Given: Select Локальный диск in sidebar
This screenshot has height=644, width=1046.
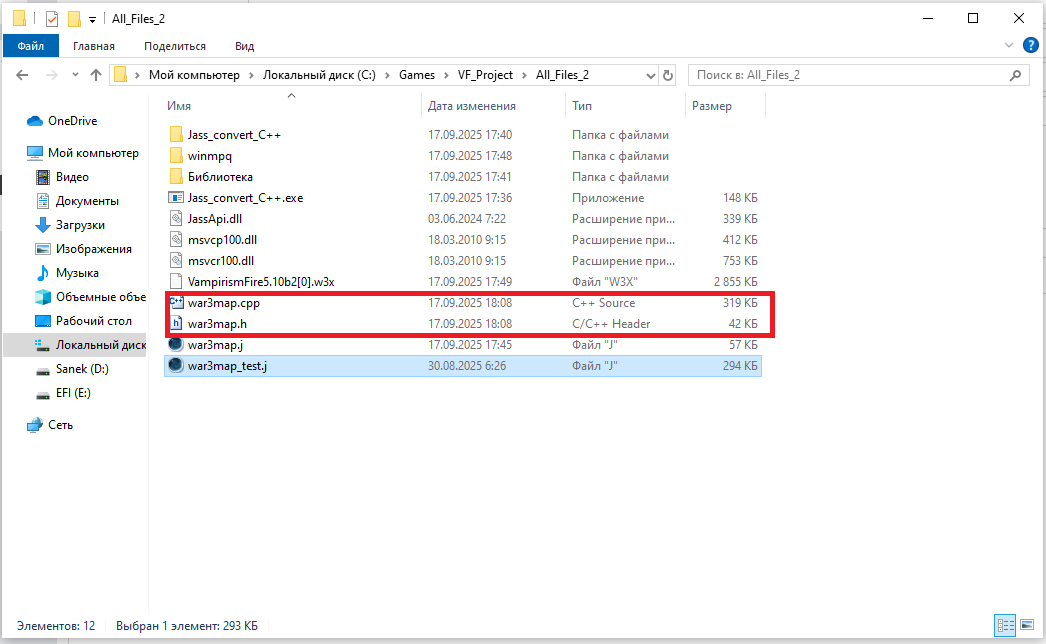Looking at the screenshot, I should tap(75, 345).
